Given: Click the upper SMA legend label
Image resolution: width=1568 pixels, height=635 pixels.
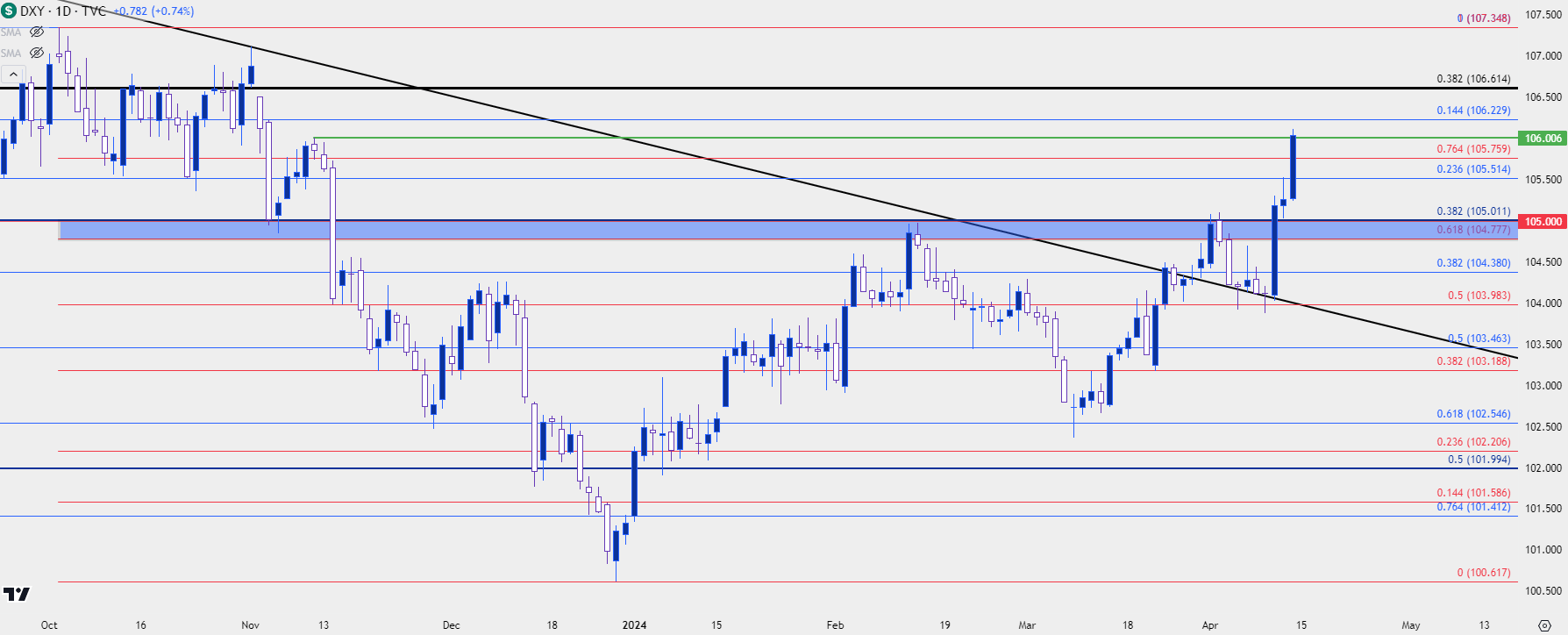Looking at the screenshot, I should pos(11,32).
